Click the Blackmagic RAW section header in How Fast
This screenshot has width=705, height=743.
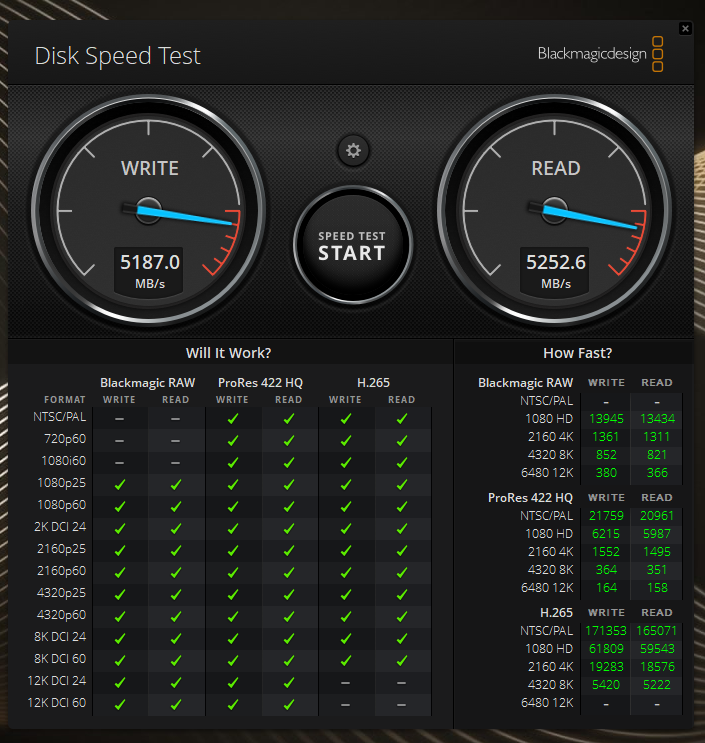pos(525,383)
